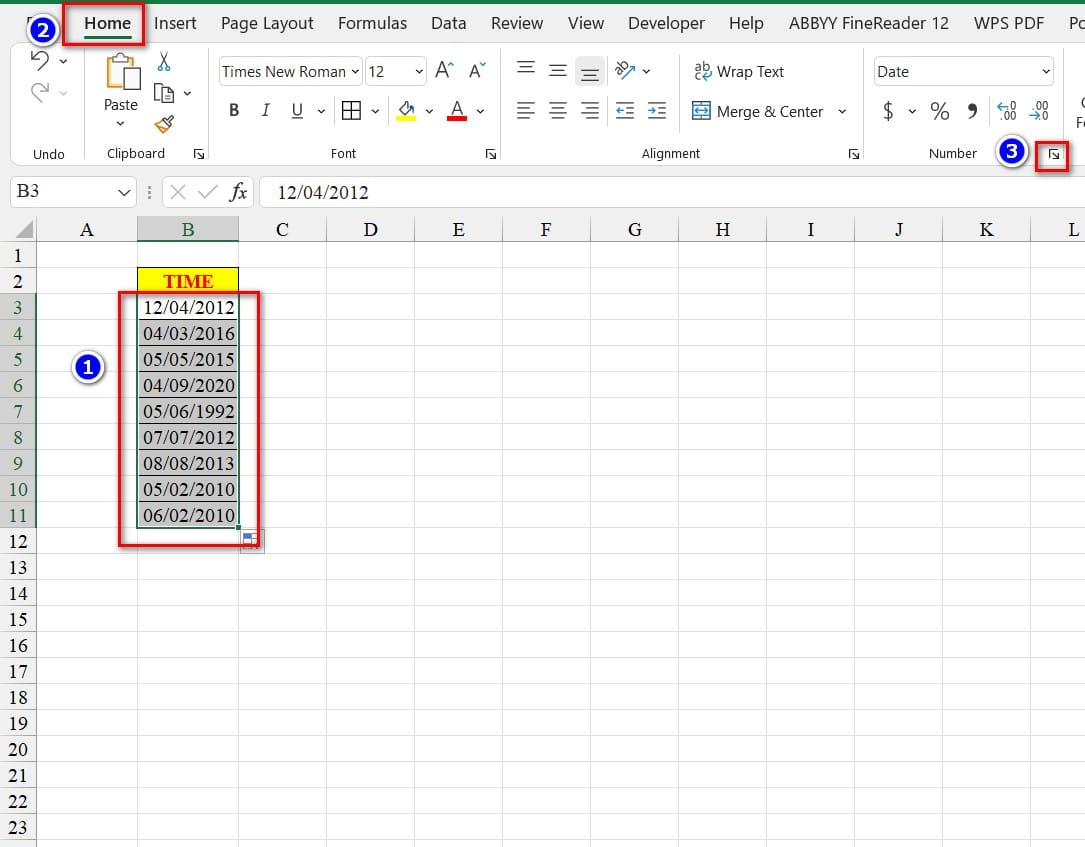
Task: Click the Increase Font Size icon
Action: [445, 71]
